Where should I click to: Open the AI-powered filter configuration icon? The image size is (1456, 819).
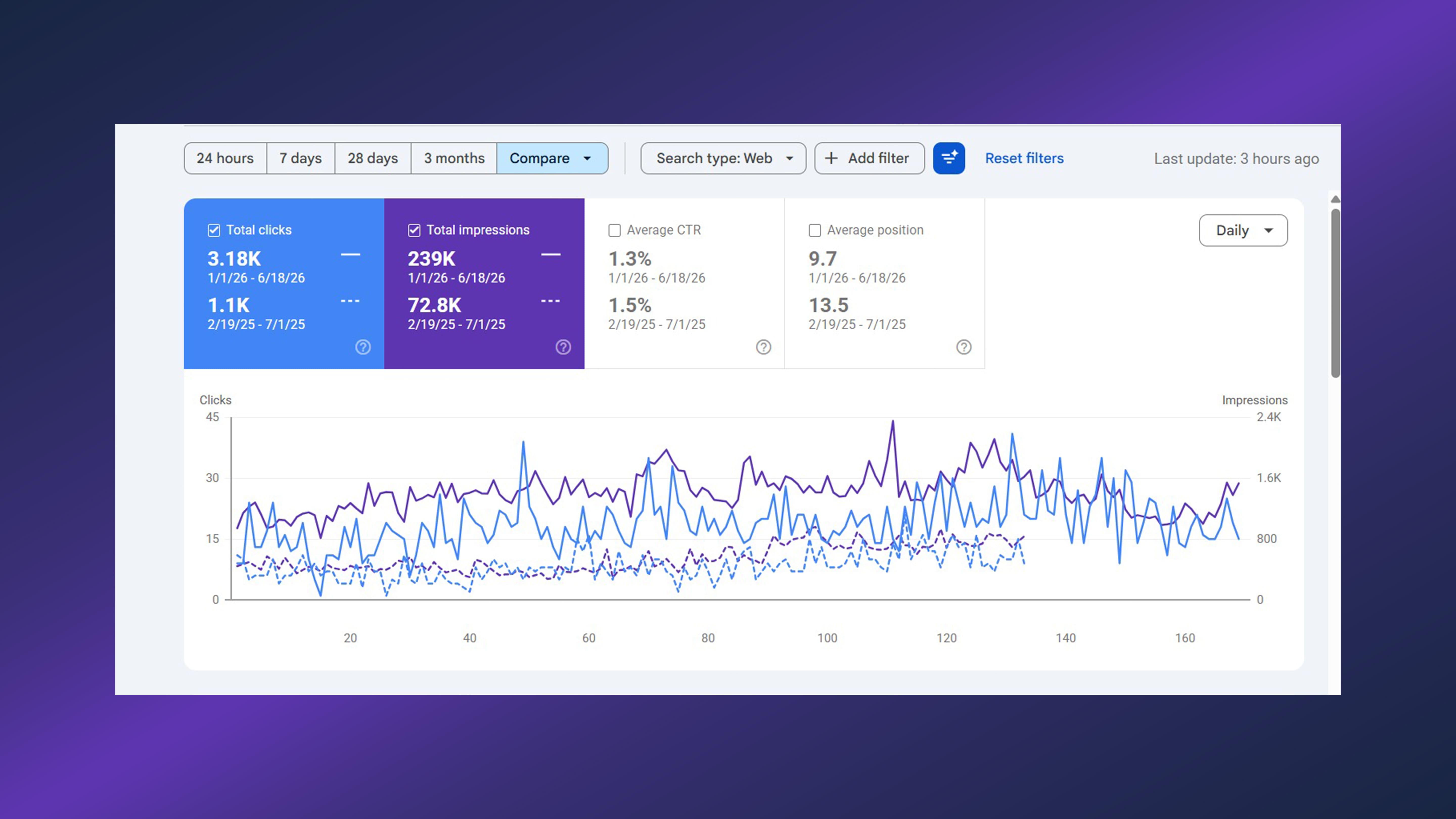pyautogui.click(x=948, y=158)
